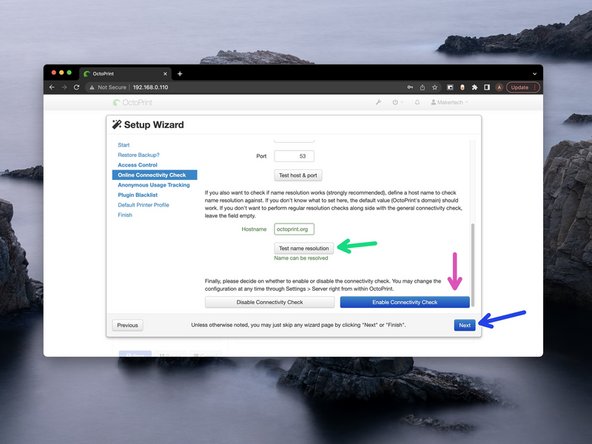Click the share page icon

(422, 87)
